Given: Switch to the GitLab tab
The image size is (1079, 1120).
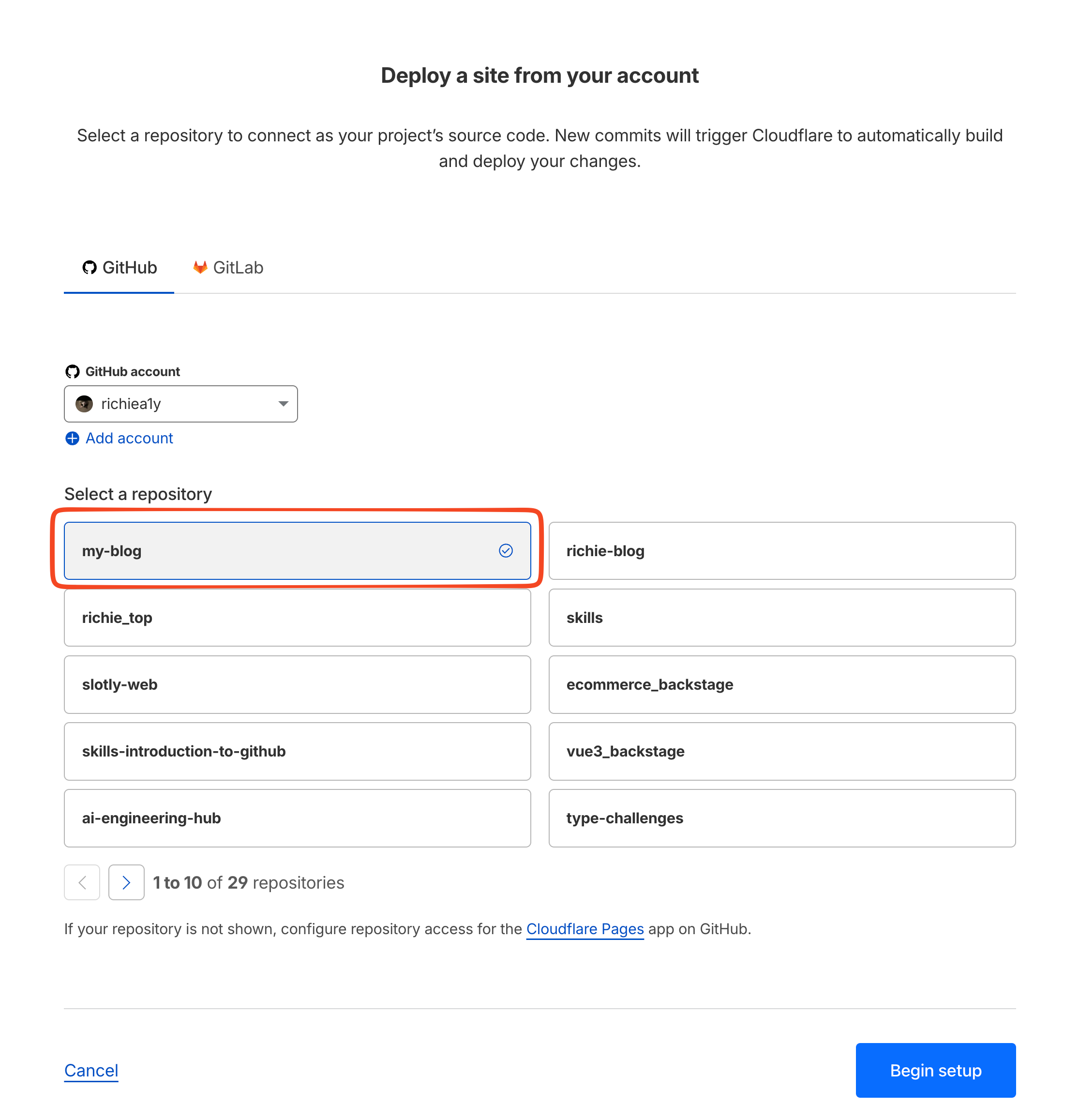Looking at the screenshot, I should click(x=228, y=268).
